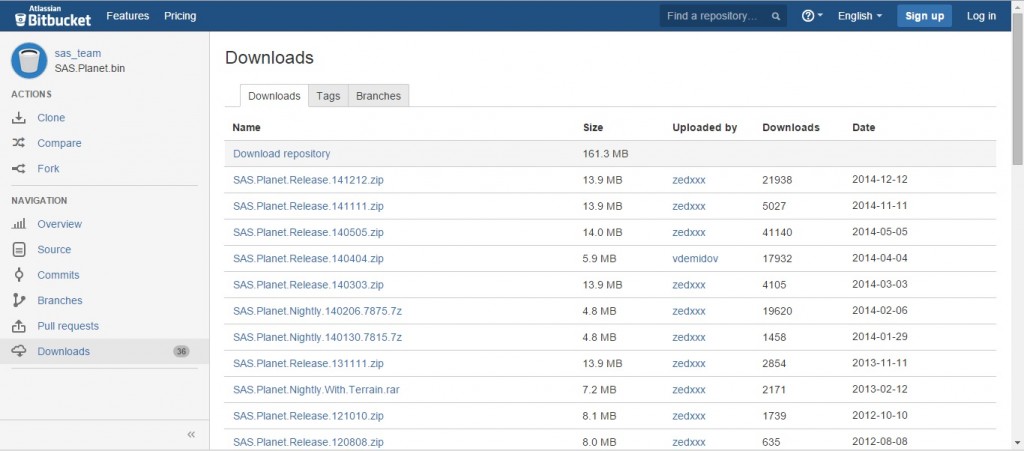1024x451 pixels.
Task: Click the Sign up button
Action: (x=924, y=16)
